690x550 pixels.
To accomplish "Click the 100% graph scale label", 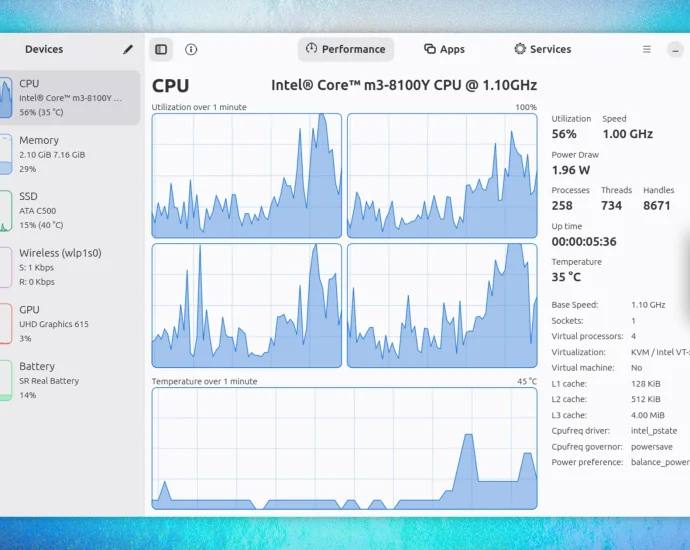I will click(526, 107).
